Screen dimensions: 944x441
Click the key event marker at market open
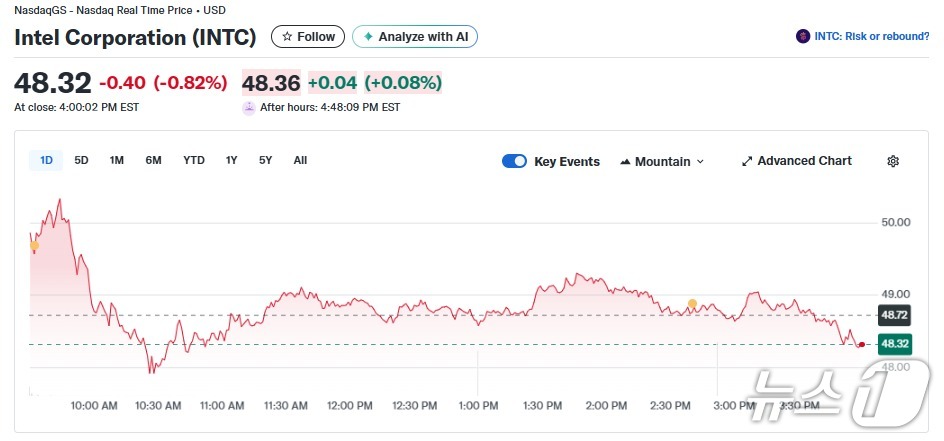(34, 245)
